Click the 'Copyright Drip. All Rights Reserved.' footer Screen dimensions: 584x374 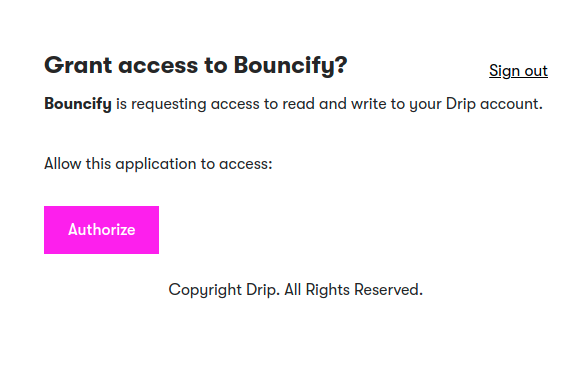pyautogui.click(x=296, y=290)
